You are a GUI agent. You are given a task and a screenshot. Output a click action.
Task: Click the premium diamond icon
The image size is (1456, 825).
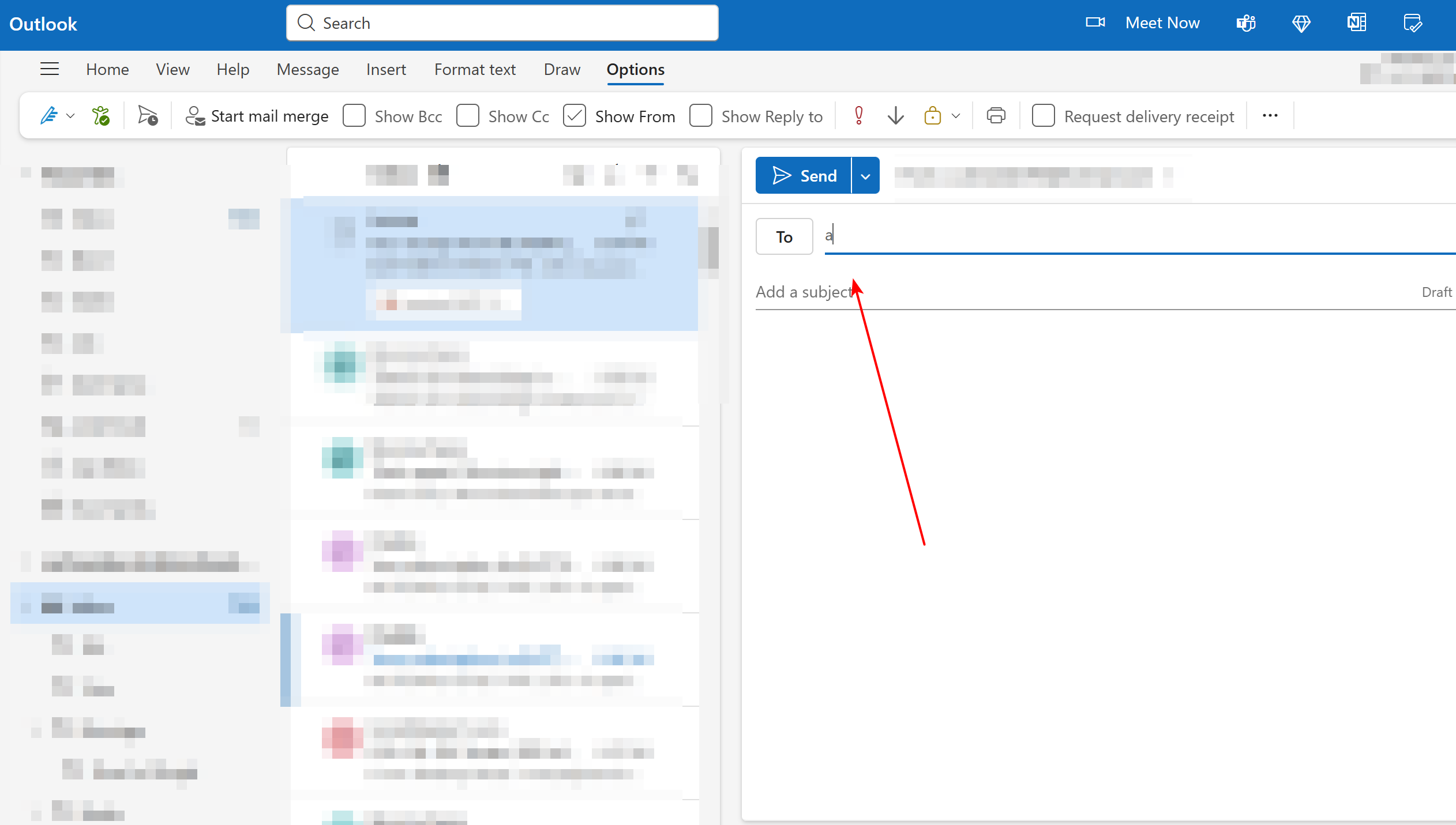coord(1301,23)
